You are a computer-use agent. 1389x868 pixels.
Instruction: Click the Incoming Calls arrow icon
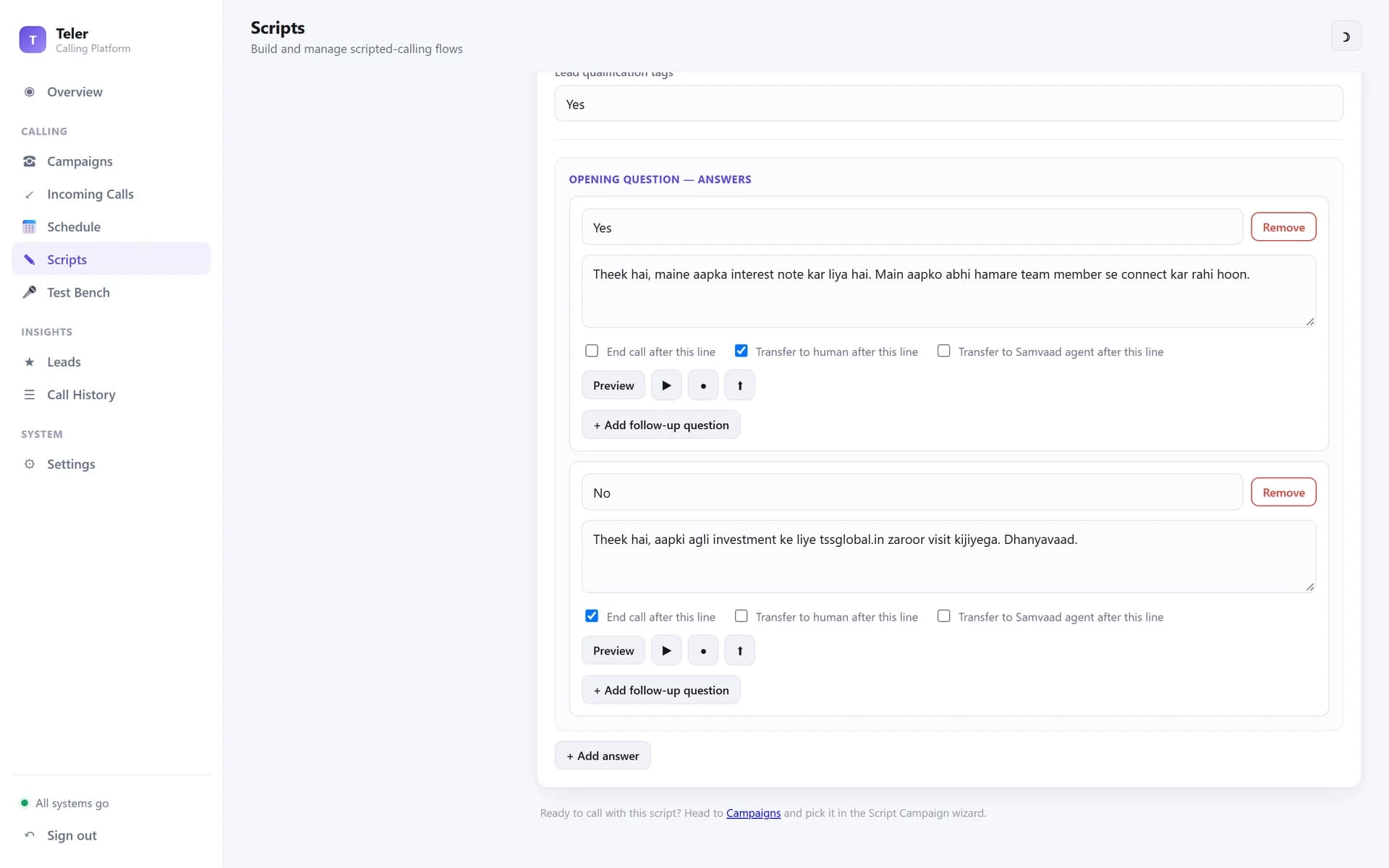(x=30, y=194)
